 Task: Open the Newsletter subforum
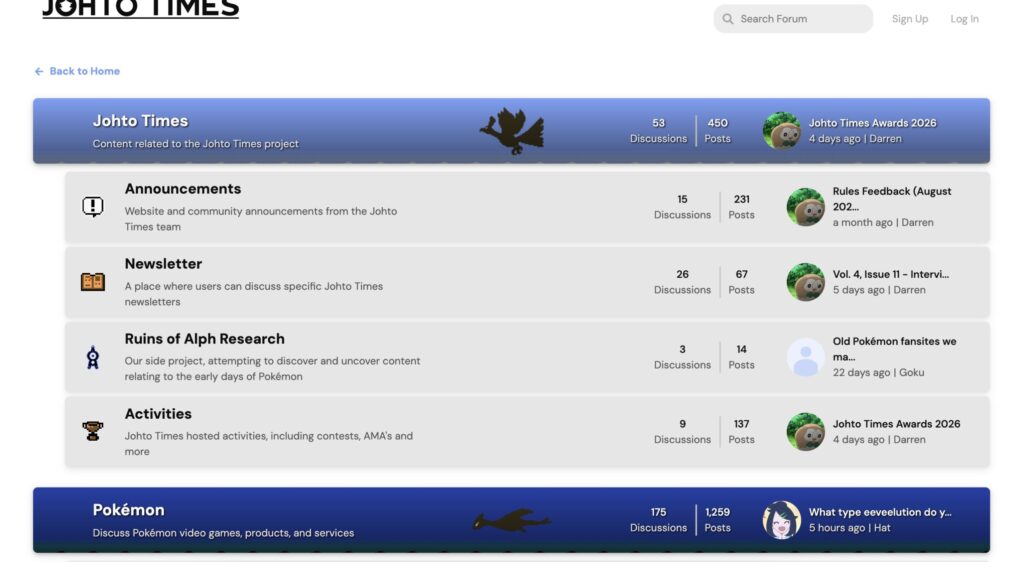pyautogui.click(x=163, y=264)
